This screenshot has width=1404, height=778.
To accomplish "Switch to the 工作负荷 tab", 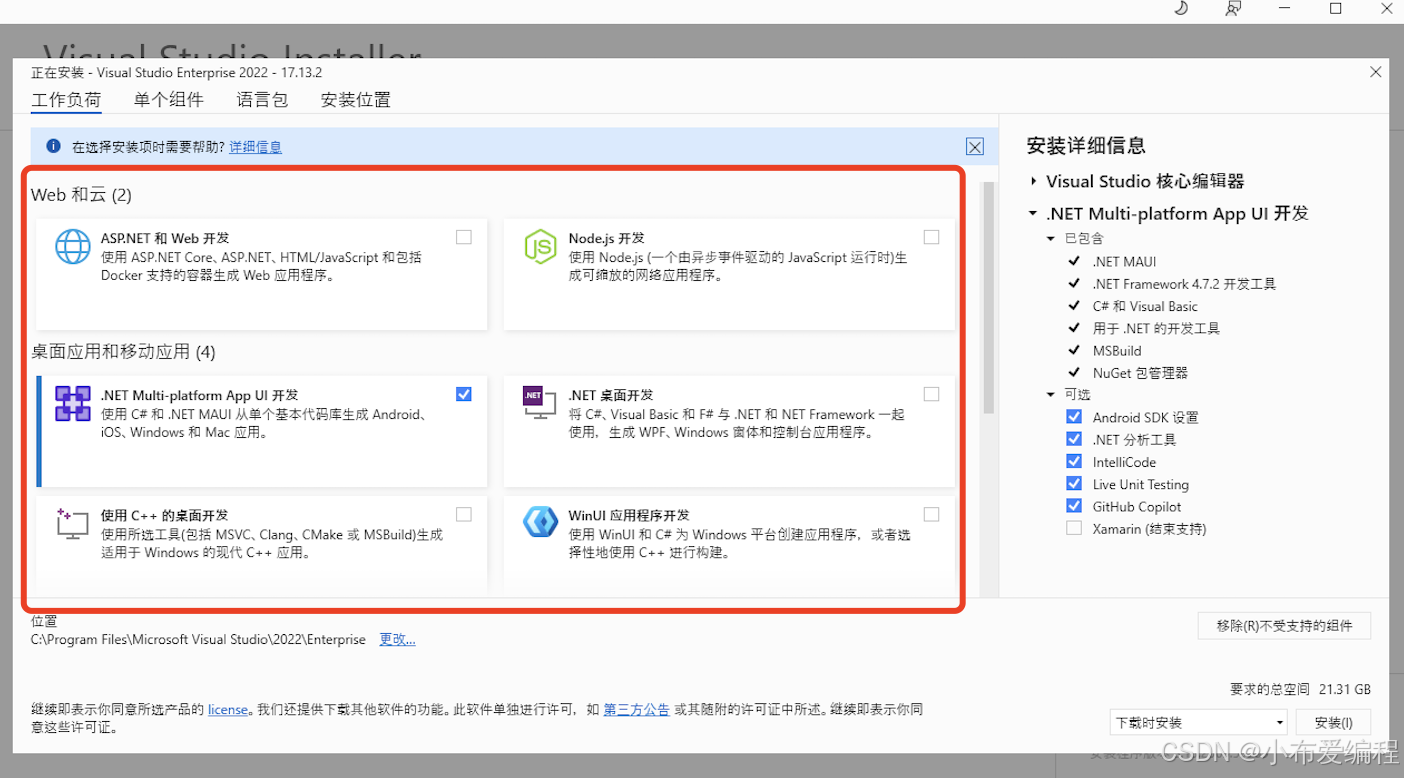I will (x=66, y=100).
